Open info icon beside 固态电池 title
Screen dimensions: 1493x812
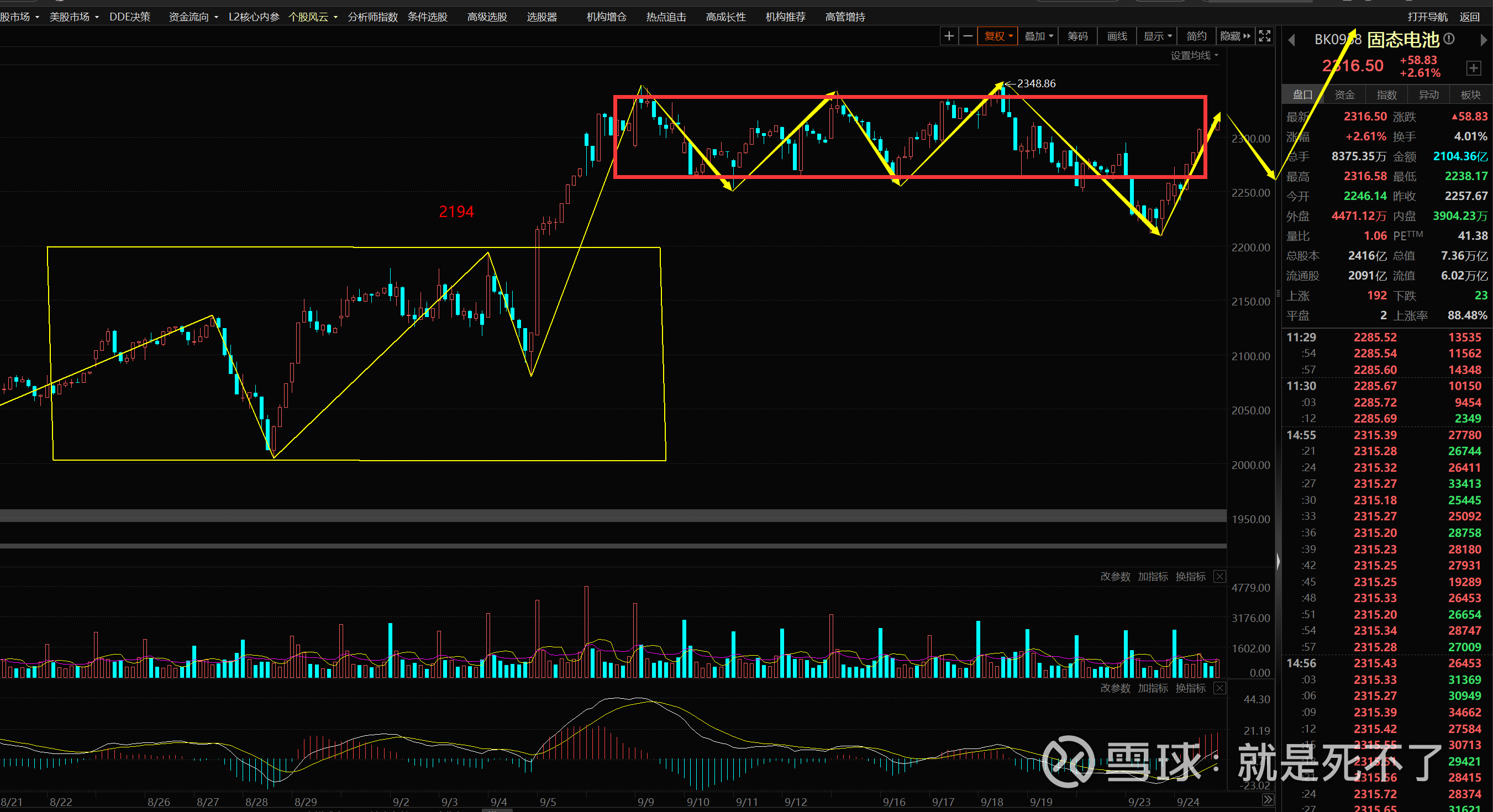1449,39
